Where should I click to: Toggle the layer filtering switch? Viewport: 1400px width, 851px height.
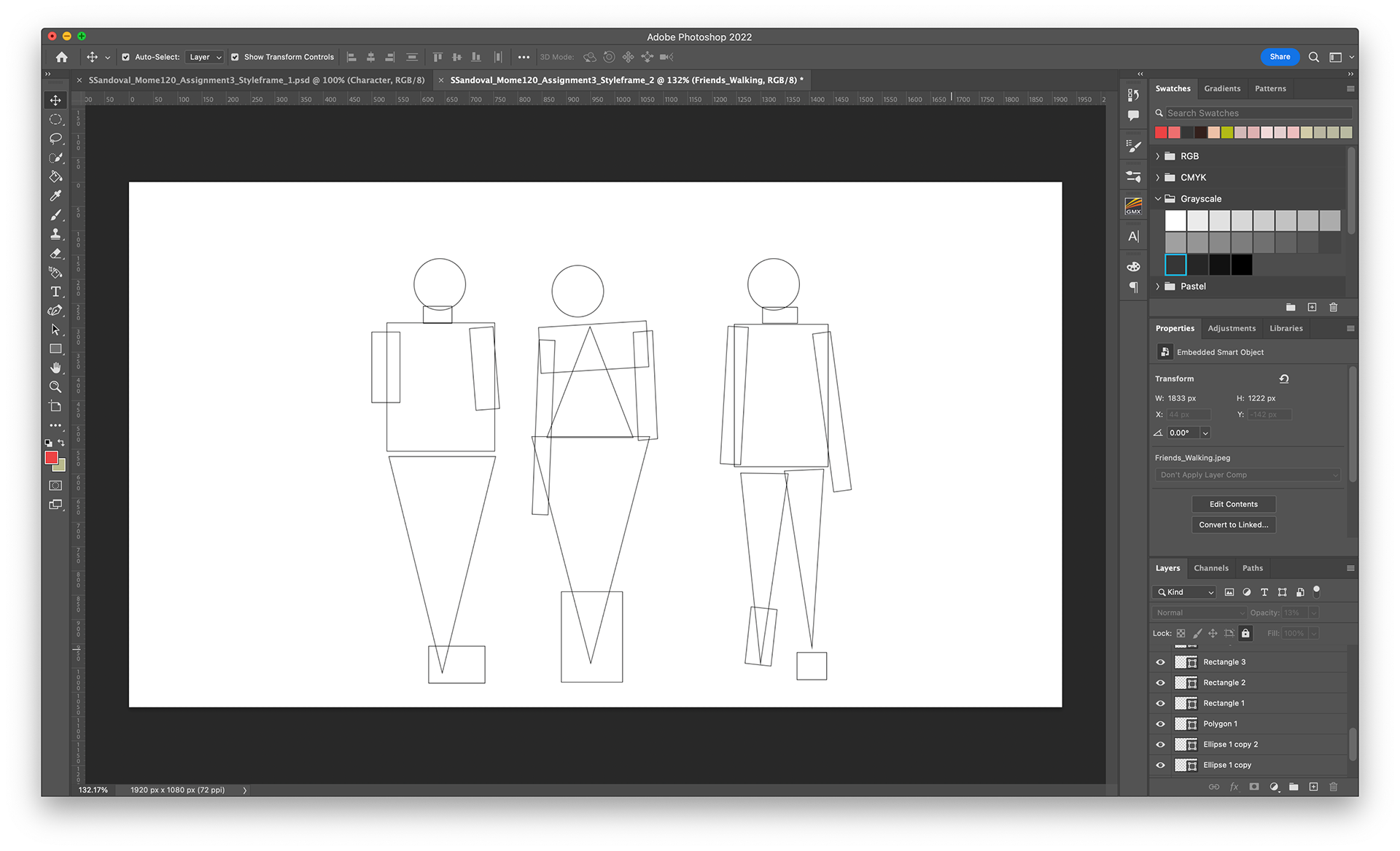pyautogui.click(x=1316, y=591)
